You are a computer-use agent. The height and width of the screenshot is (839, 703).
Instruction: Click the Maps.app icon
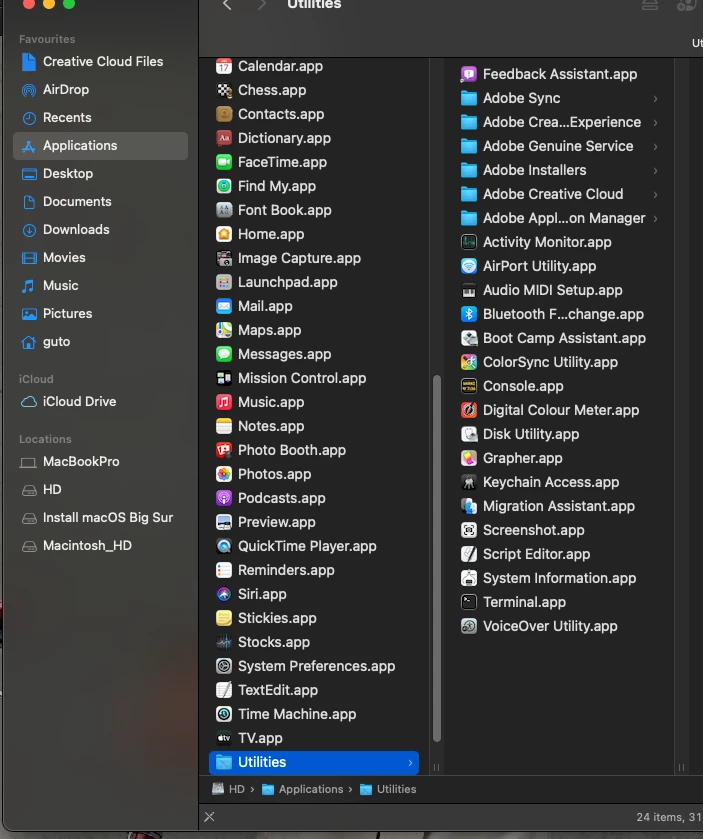coord(224,330)
